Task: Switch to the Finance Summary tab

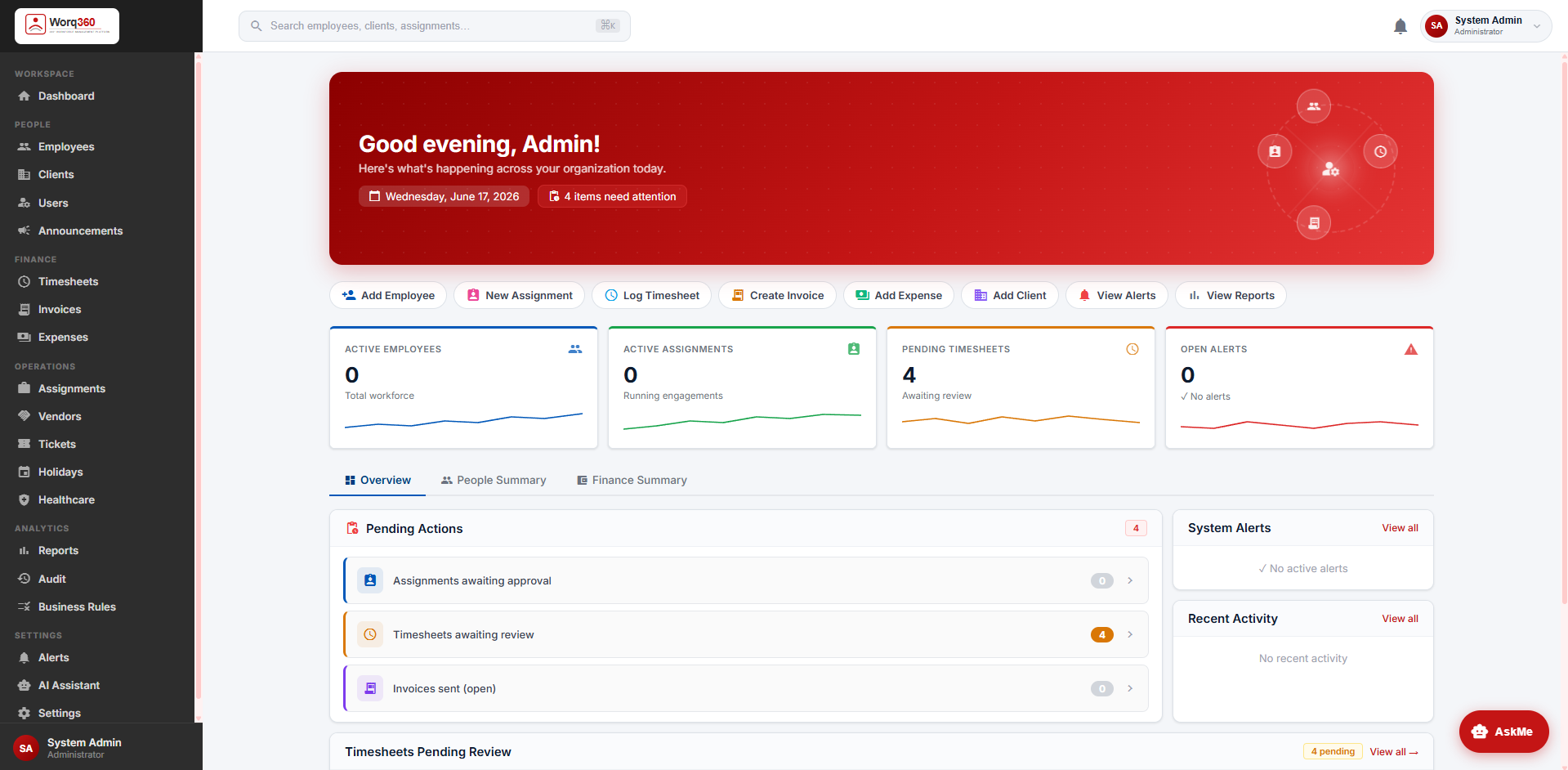Action: click(x=632, y=481)
